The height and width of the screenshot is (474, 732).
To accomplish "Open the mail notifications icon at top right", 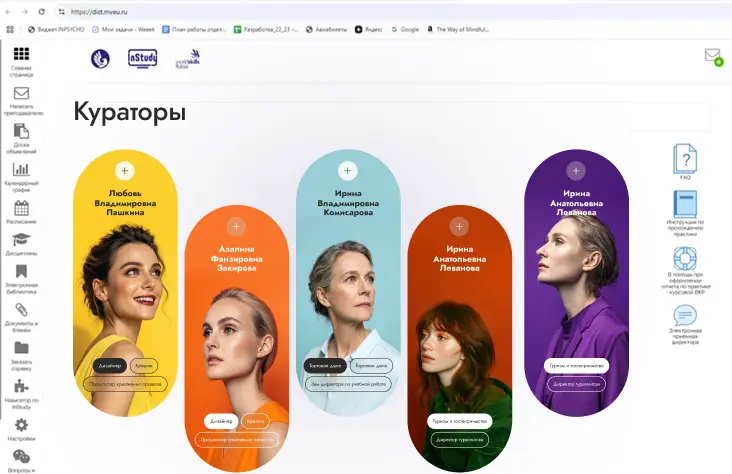I will [713, 56].
